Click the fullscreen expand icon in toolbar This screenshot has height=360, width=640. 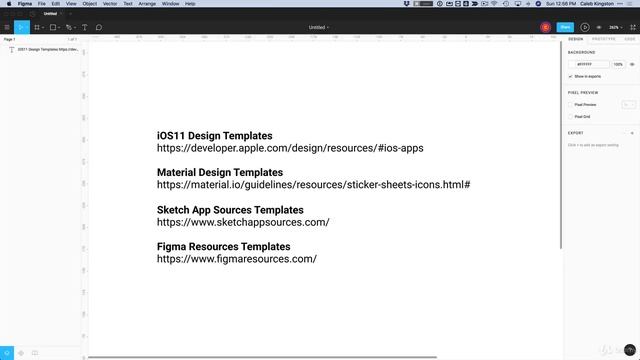pyautogui.click(x=633, y=27)
